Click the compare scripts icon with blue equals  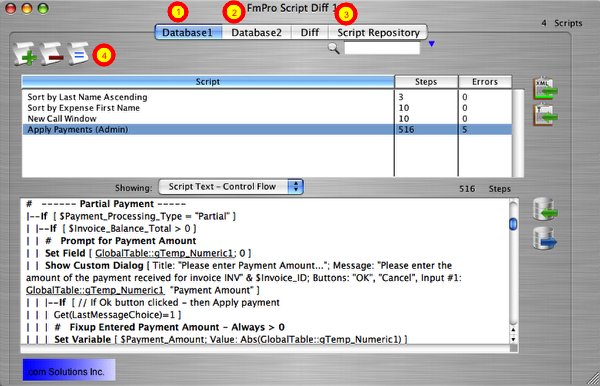click(x=78, y=54)
